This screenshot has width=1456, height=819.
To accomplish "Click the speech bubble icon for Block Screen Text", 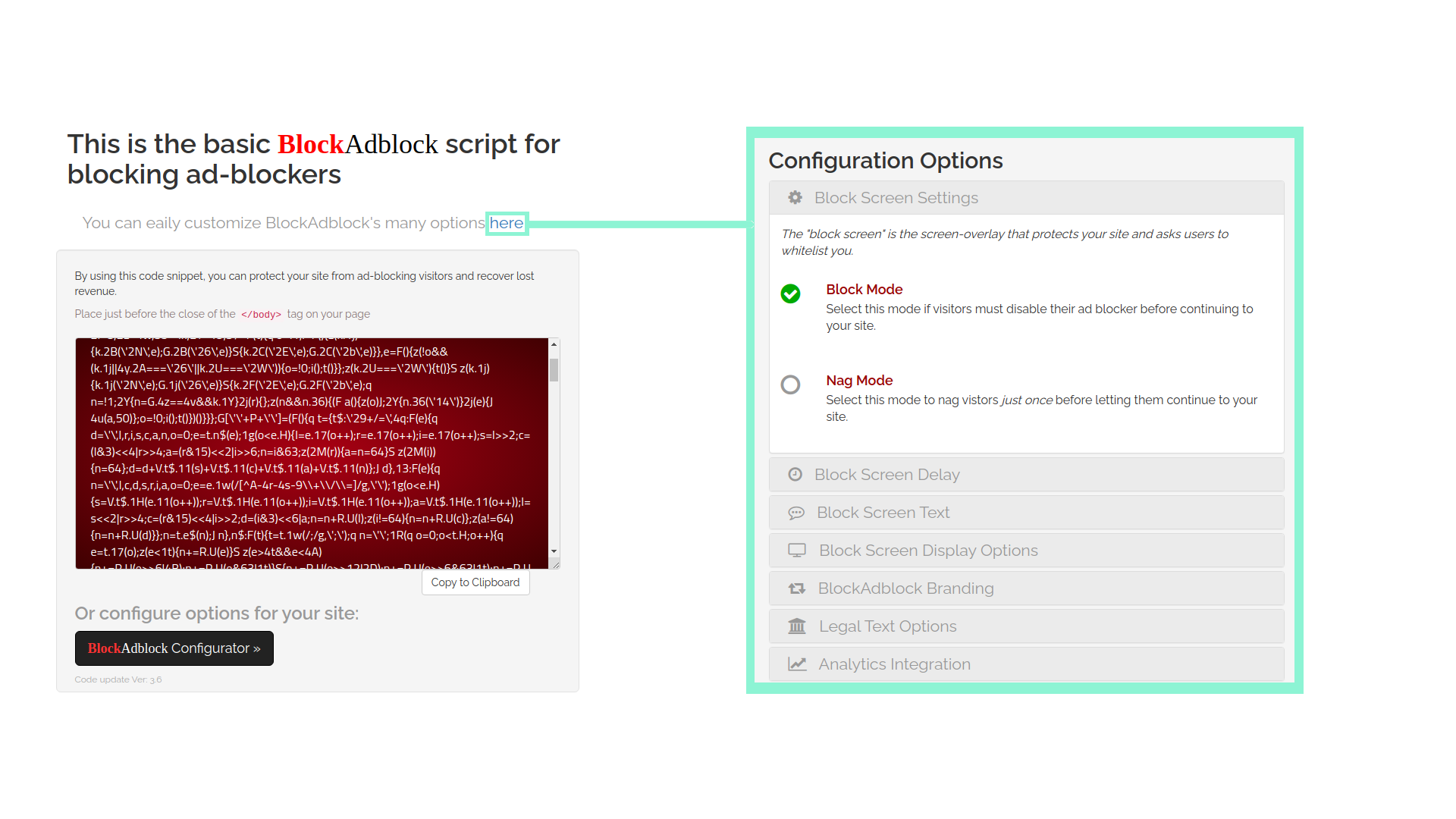I will (796, 513).
